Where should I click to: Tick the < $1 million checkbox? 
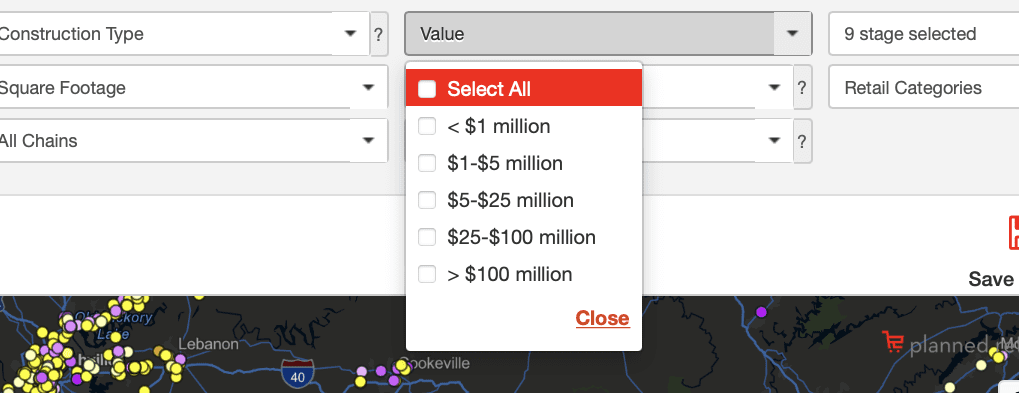pyautogui.click(x=427, y=126)
